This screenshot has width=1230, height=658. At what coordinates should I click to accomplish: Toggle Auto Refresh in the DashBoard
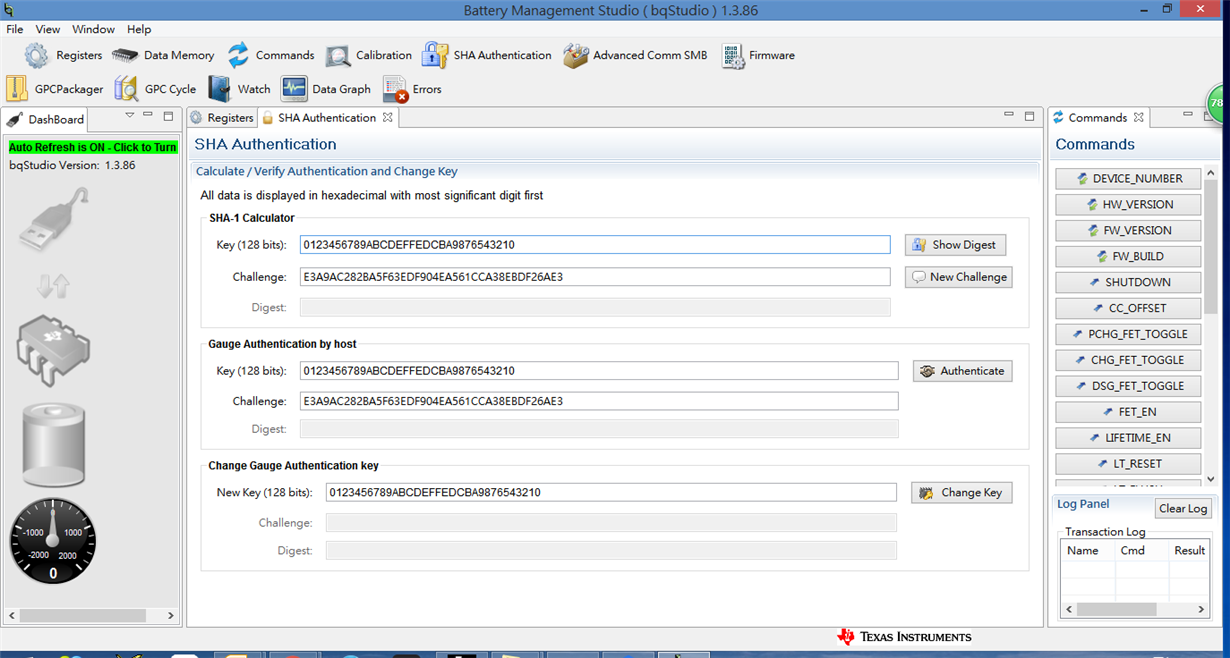click(x=93, y=147)
